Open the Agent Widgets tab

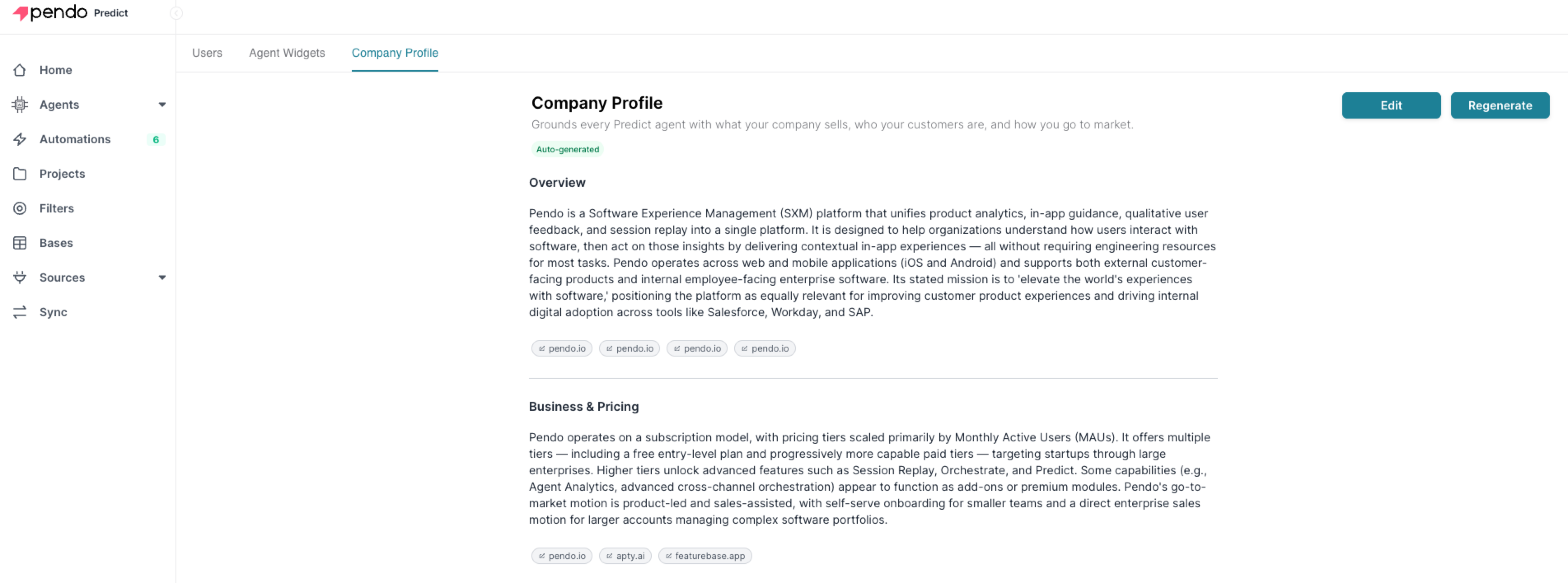[x=287, y=53]
